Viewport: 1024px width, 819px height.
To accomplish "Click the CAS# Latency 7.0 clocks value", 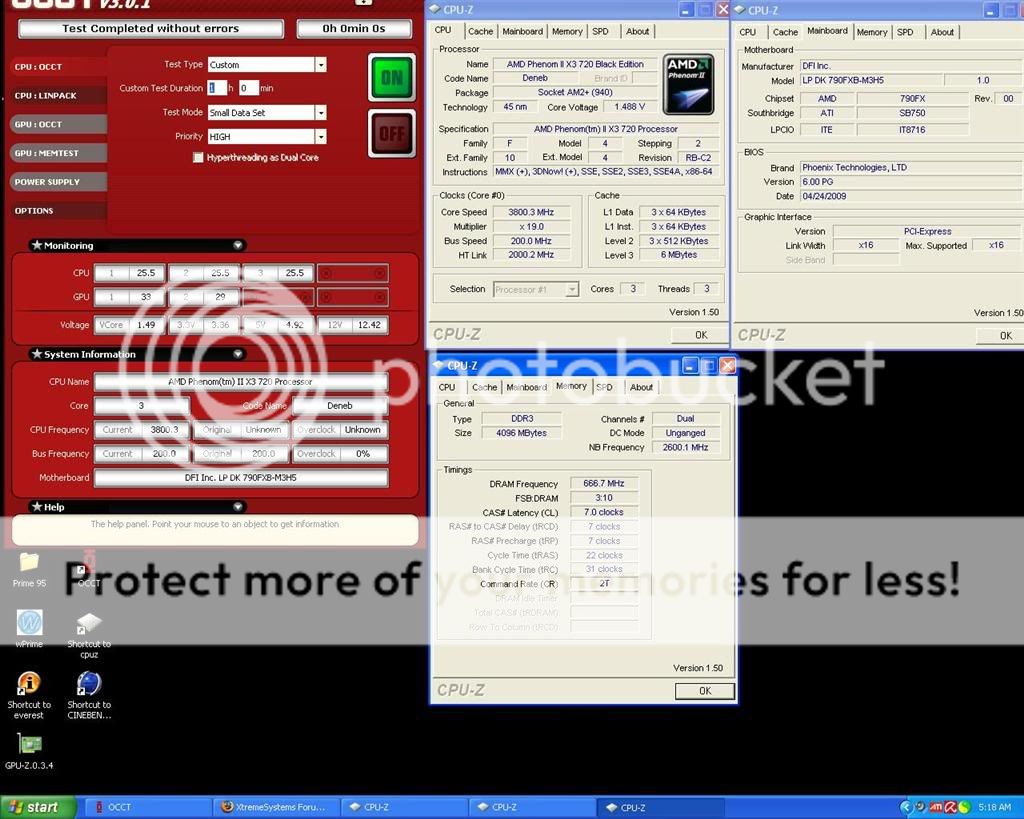I will [x=603, y=512].
